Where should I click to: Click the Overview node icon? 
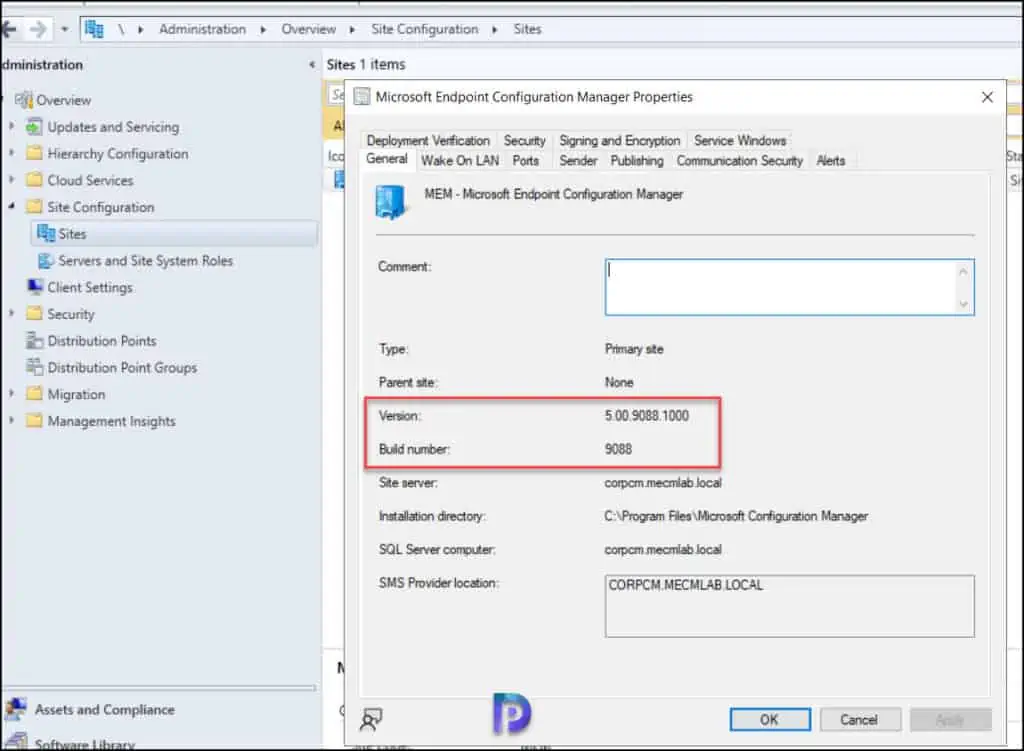click(24, 100)
